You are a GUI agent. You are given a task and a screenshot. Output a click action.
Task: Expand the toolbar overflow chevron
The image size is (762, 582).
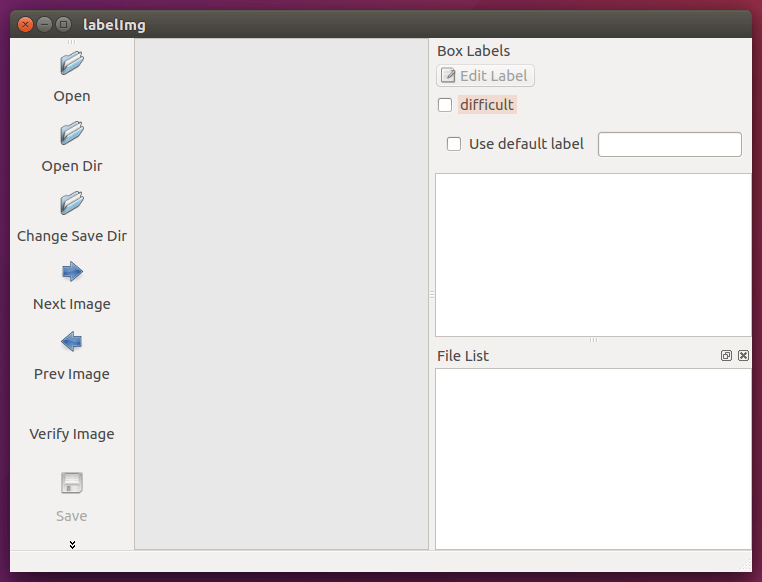click(72, 544)
